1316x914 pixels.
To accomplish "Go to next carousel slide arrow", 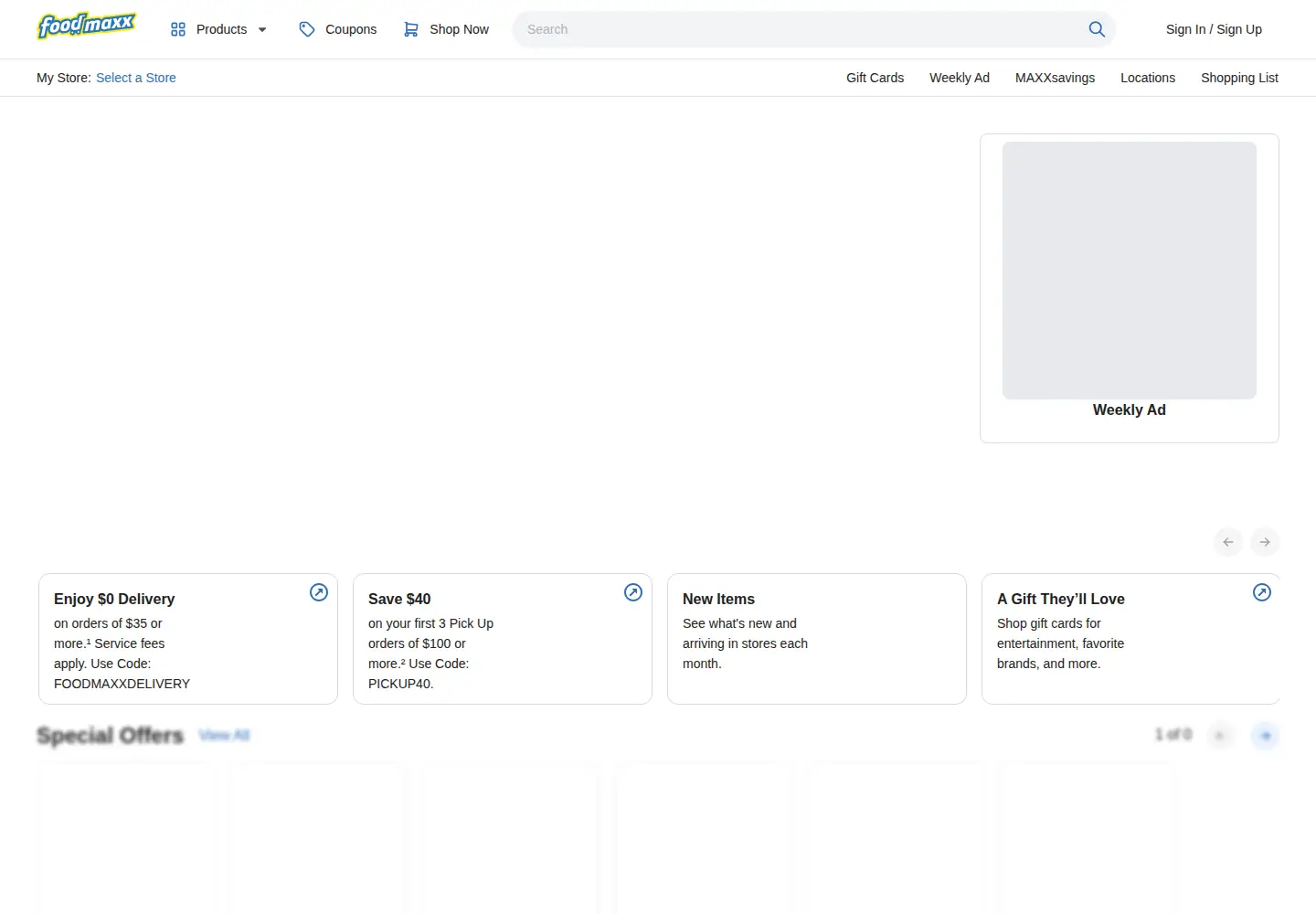I will click(x=1265, y=542).
